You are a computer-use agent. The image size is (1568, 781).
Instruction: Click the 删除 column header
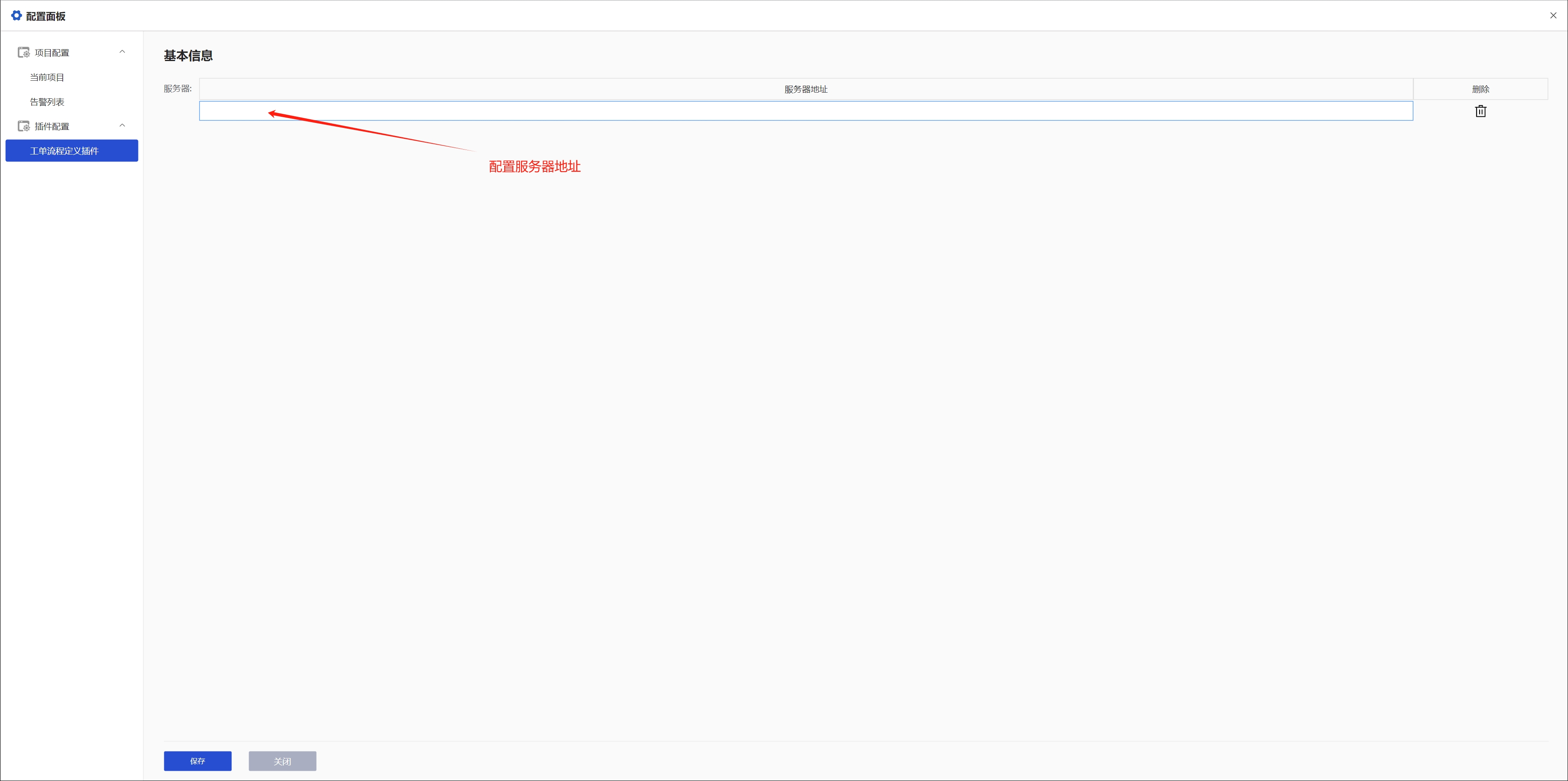(x=1480, y=89)
